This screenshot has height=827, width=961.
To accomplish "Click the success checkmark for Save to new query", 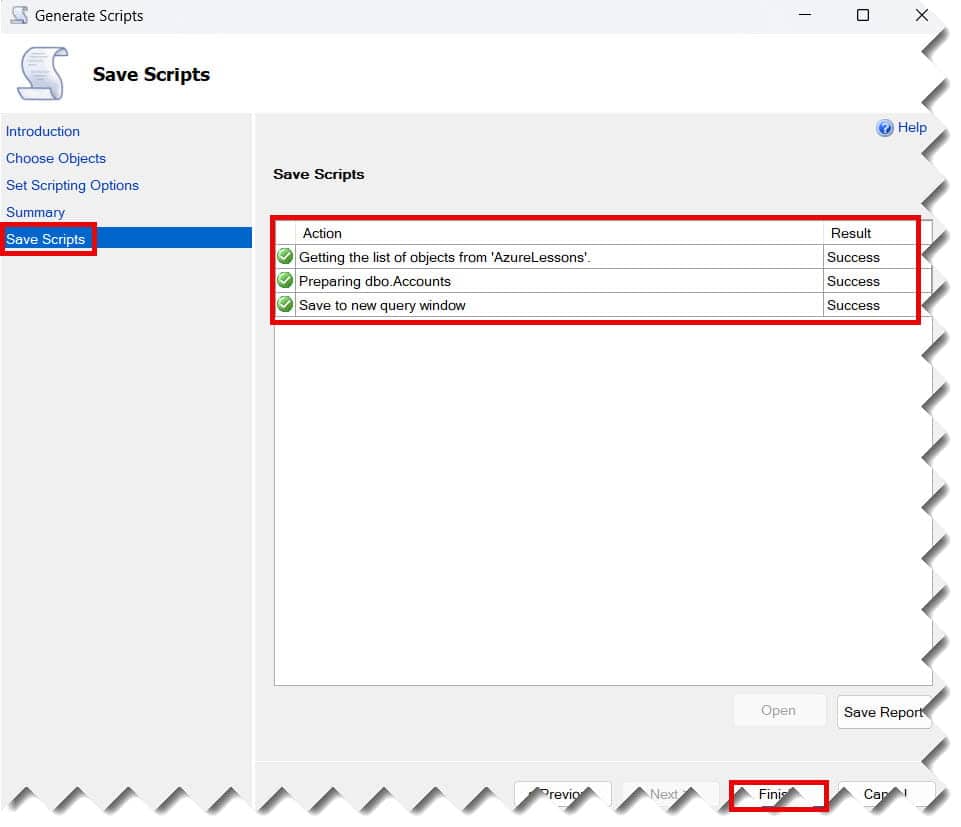I will [285, 305].
